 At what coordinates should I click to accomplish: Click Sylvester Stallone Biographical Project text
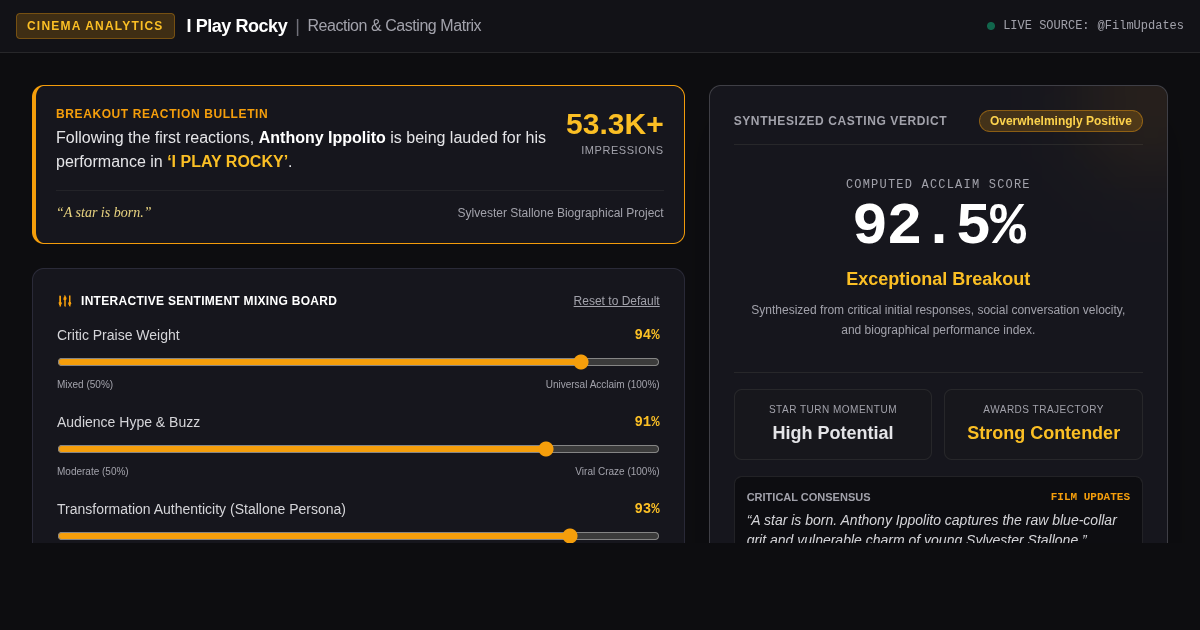tap(561, 213)
